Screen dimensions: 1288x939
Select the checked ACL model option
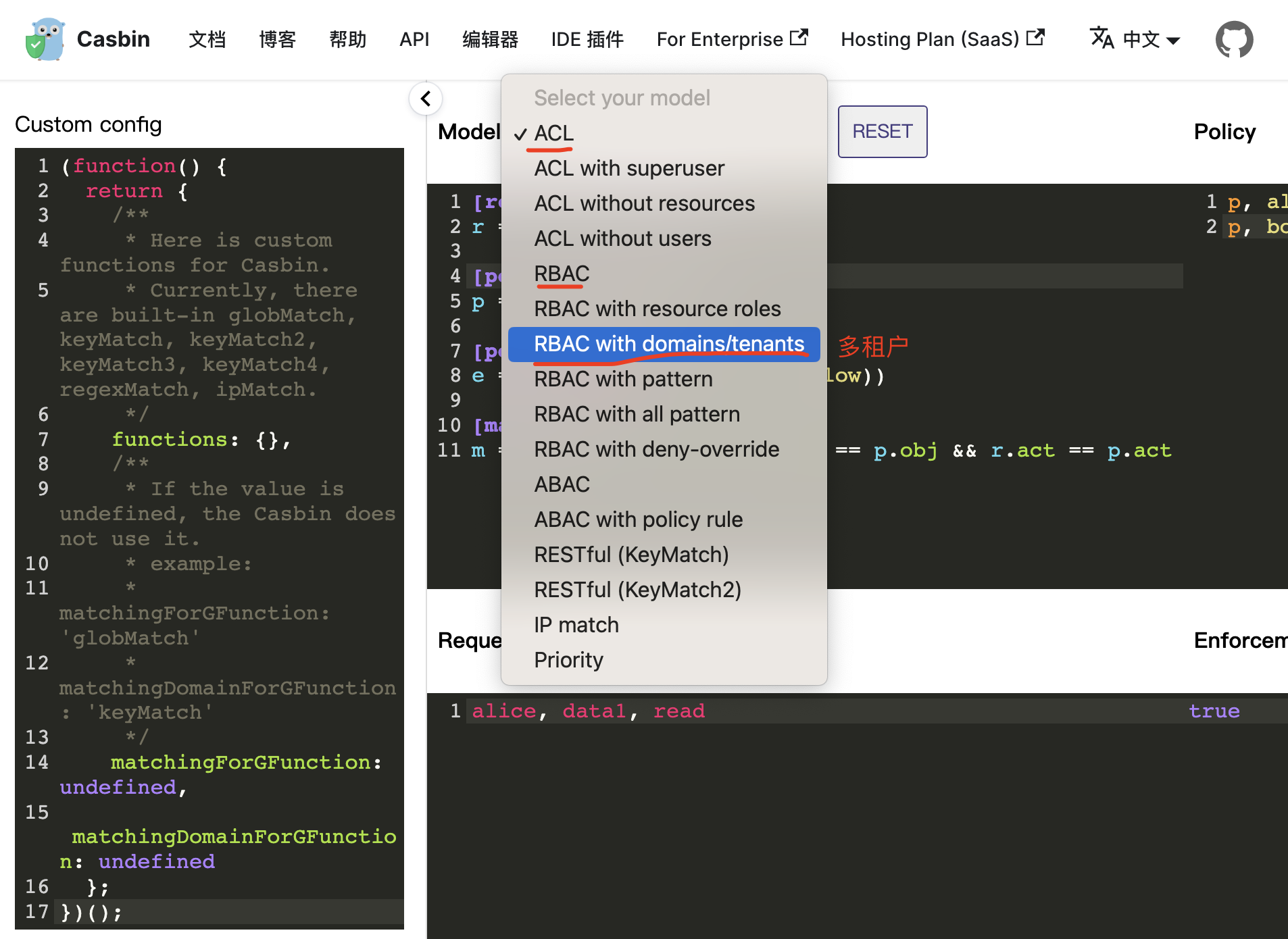click(x=553, y=133)
